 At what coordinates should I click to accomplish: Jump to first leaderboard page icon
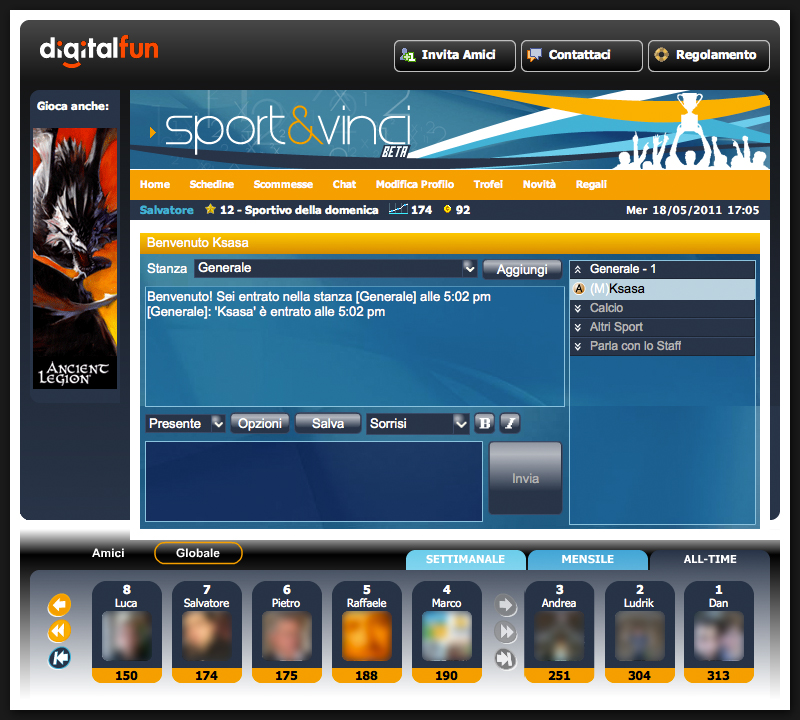59,658
